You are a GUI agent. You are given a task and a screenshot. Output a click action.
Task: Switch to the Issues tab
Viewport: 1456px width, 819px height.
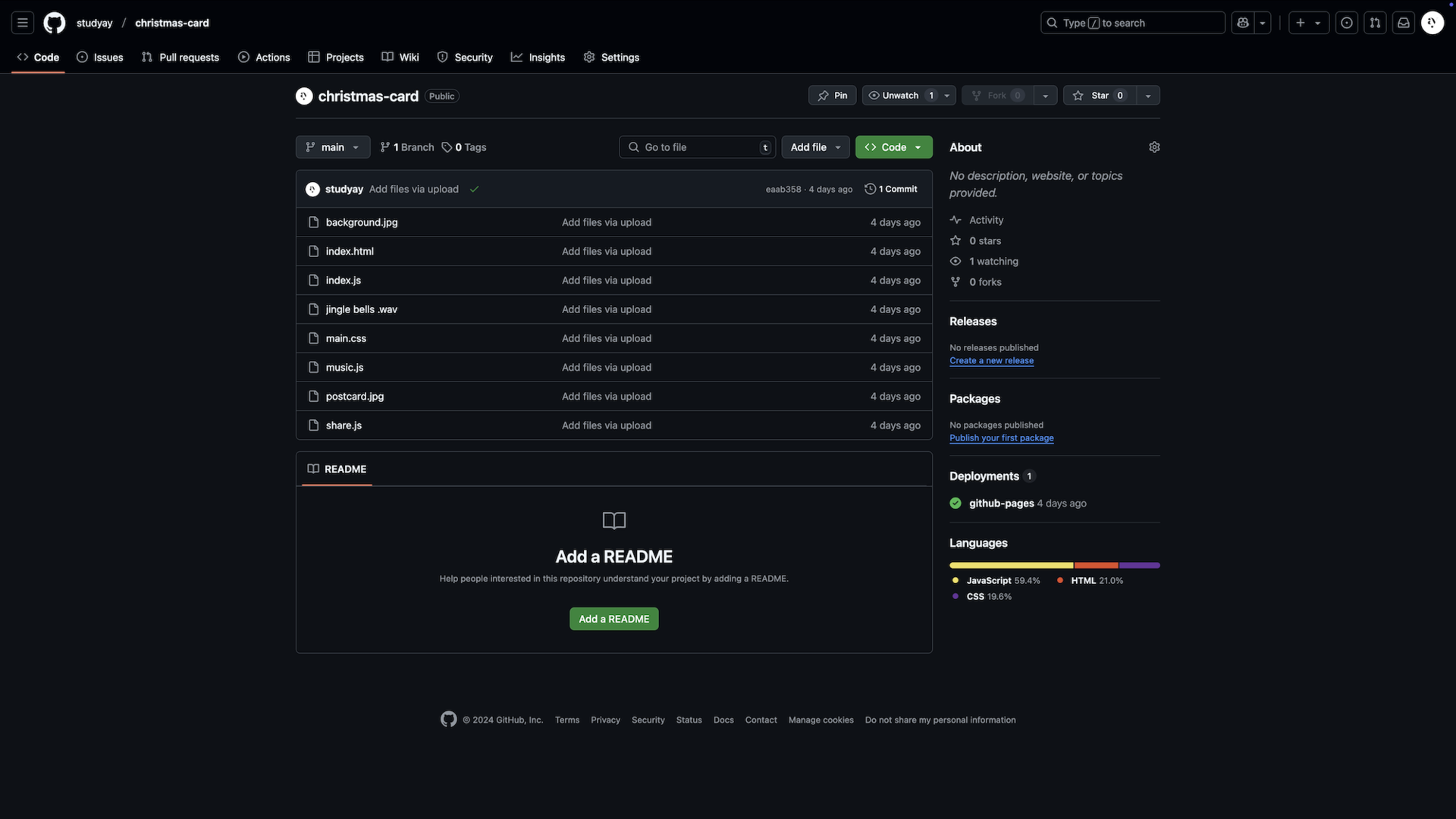[99, 57]
